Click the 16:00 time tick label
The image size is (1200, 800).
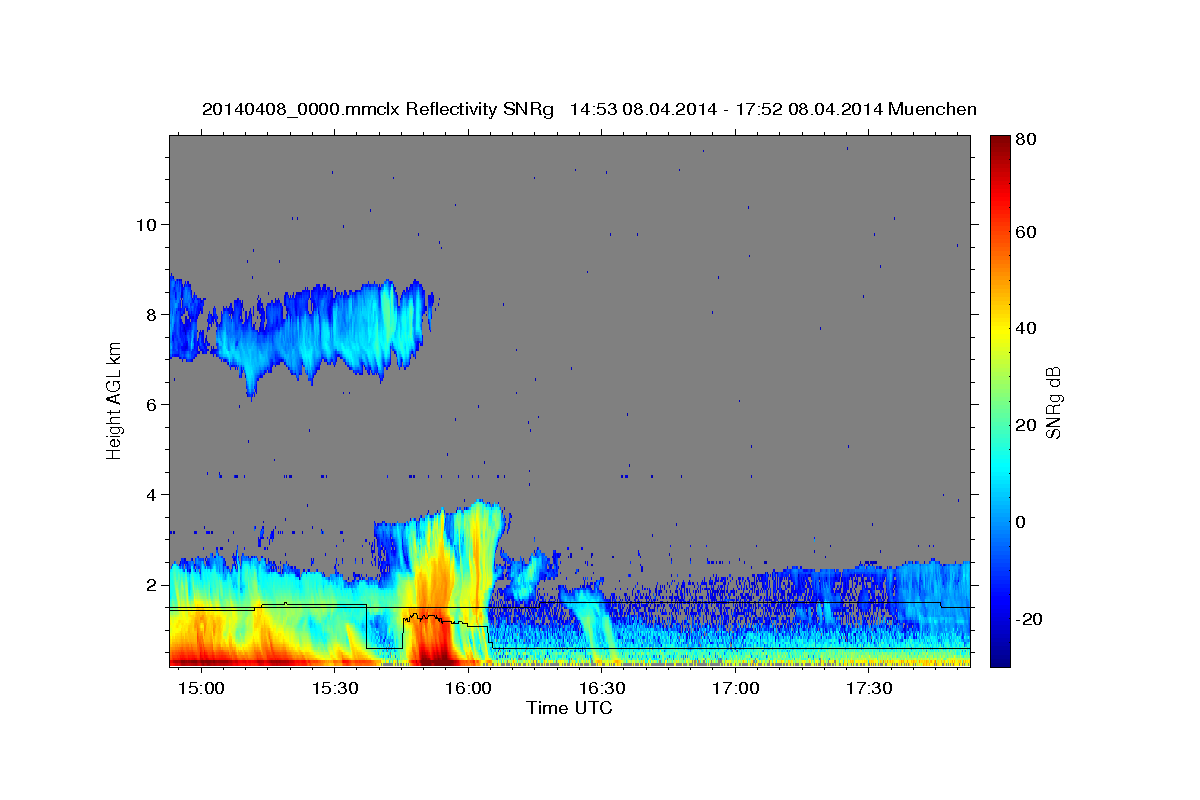click(468, 689)
